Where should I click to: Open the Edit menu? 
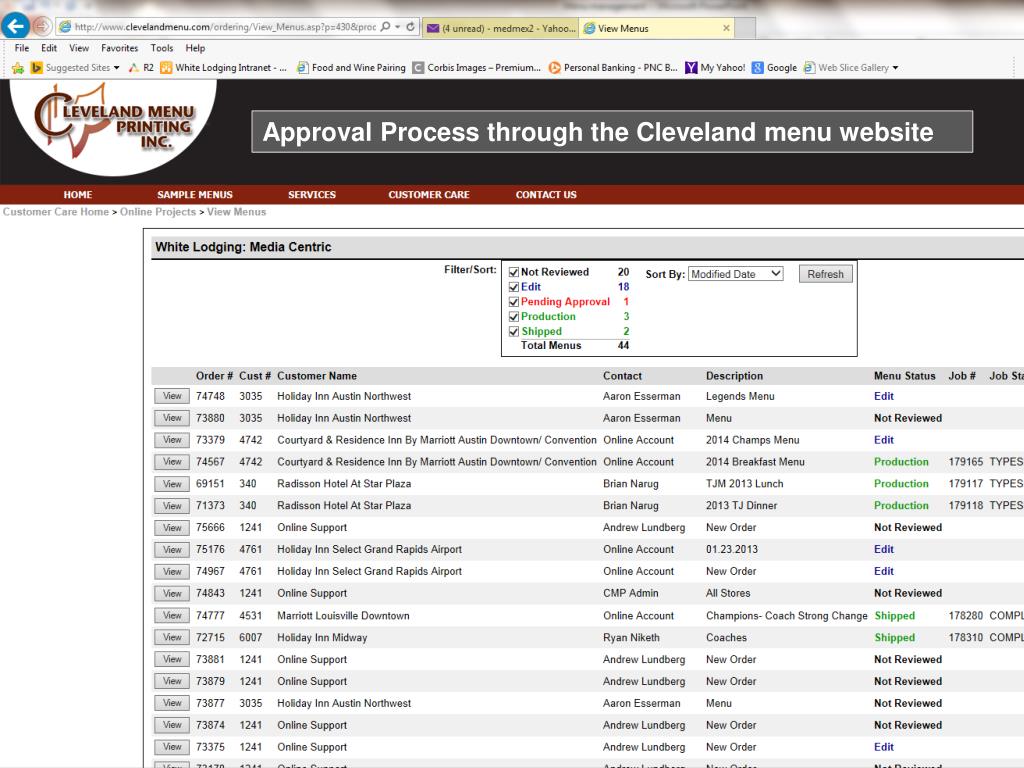(x=49, y=48)
